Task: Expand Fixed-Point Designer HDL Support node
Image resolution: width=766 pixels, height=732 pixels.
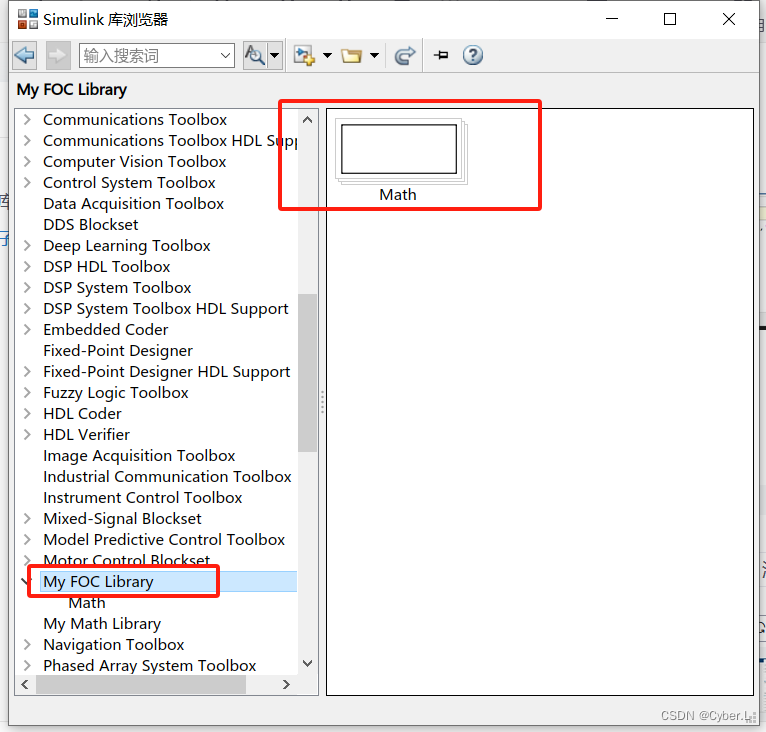Action: 27,371
